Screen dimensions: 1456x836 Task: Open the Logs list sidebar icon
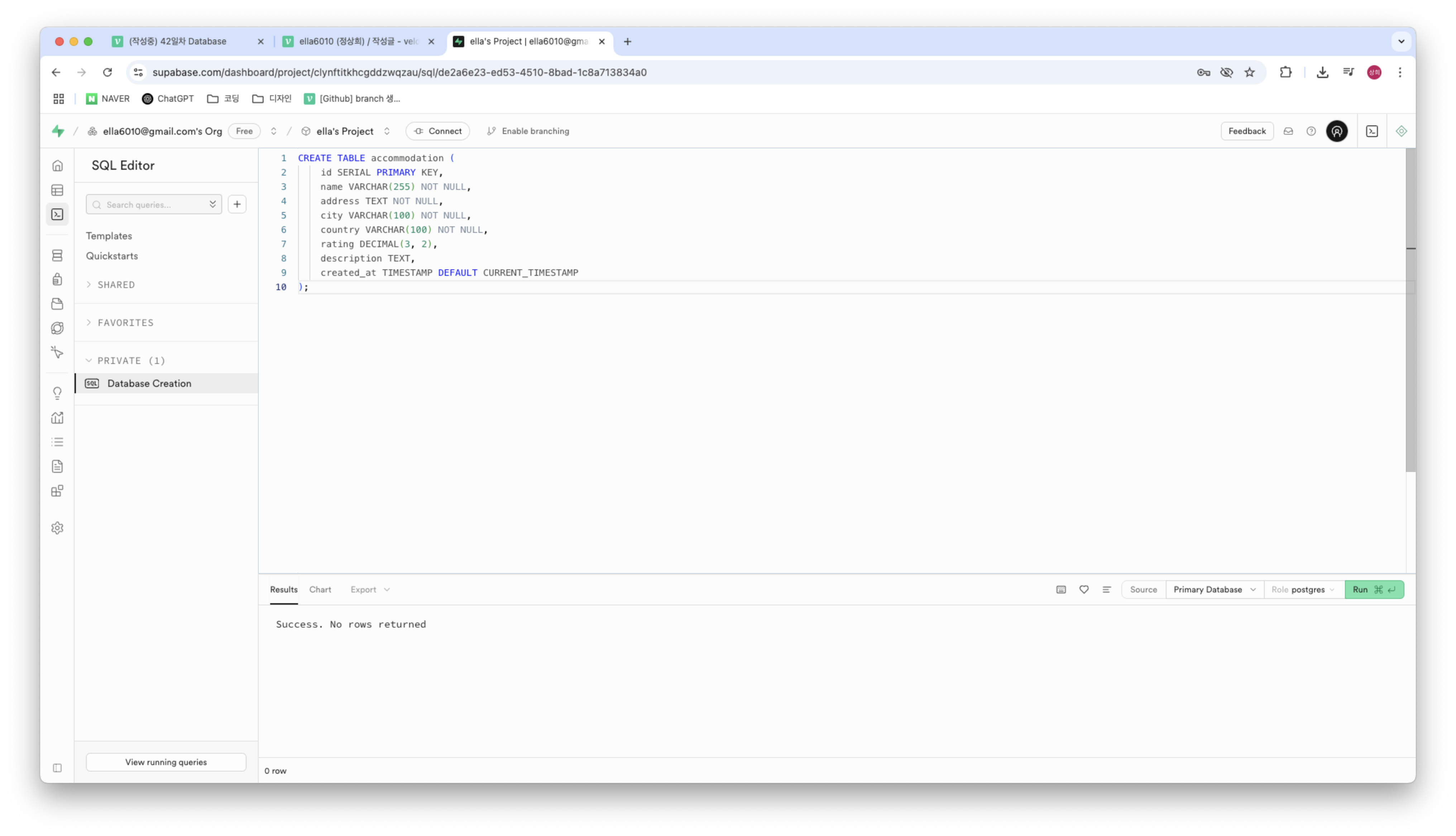pos(57,442)
